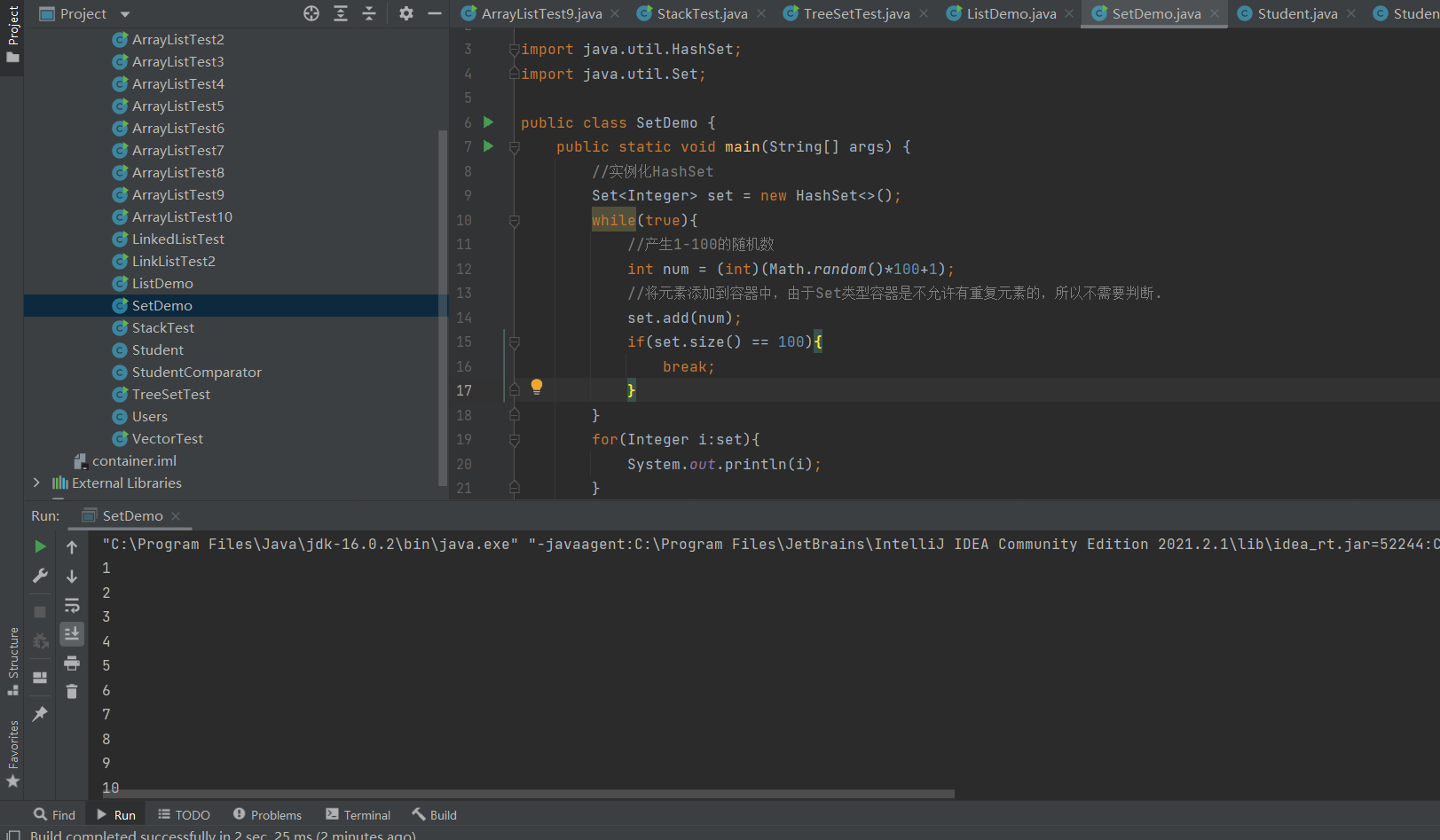Open the Find tool window

pyautogui.click(x=54, y=814)
